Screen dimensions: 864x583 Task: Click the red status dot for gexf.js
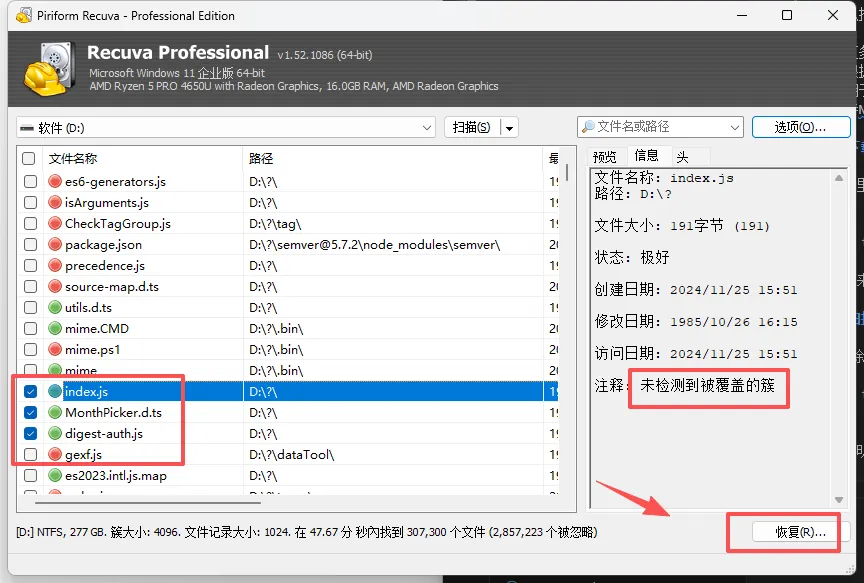(x=55, y=455)
